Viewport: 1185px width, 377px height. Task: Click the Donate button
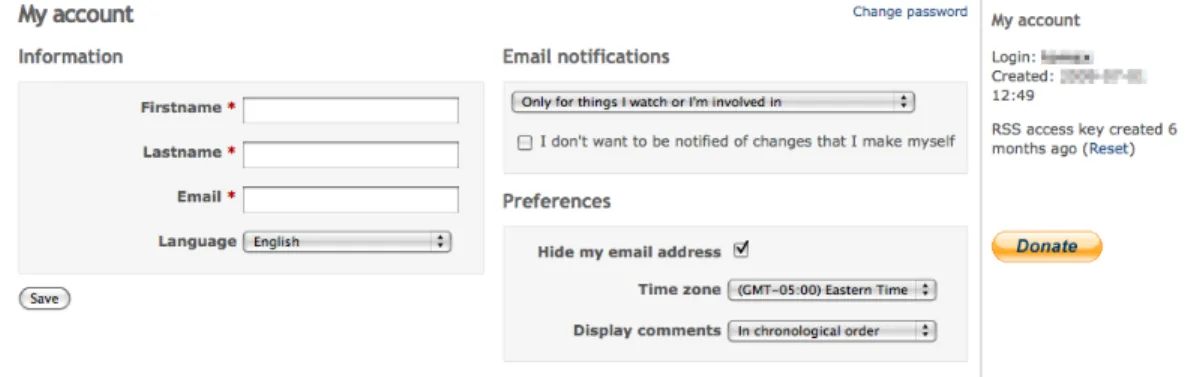coord(1047,246)
